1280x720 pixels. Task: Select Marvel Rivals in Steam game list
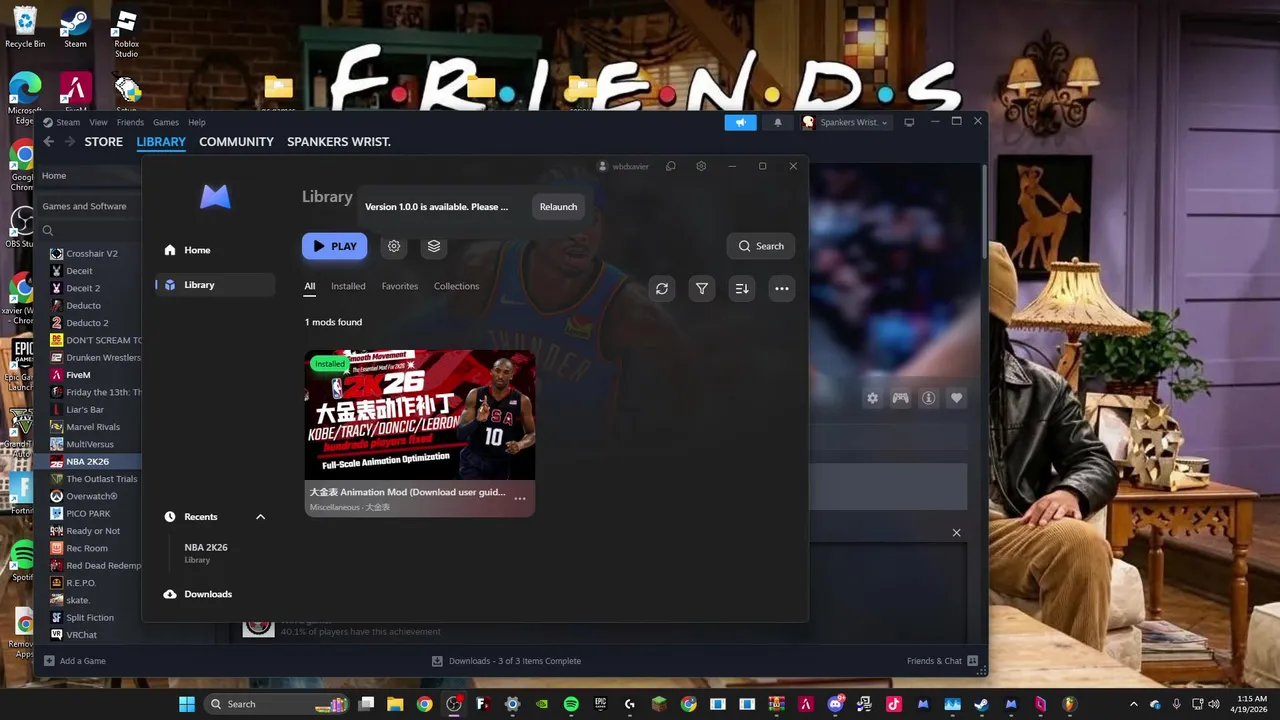tap(92, 427)
